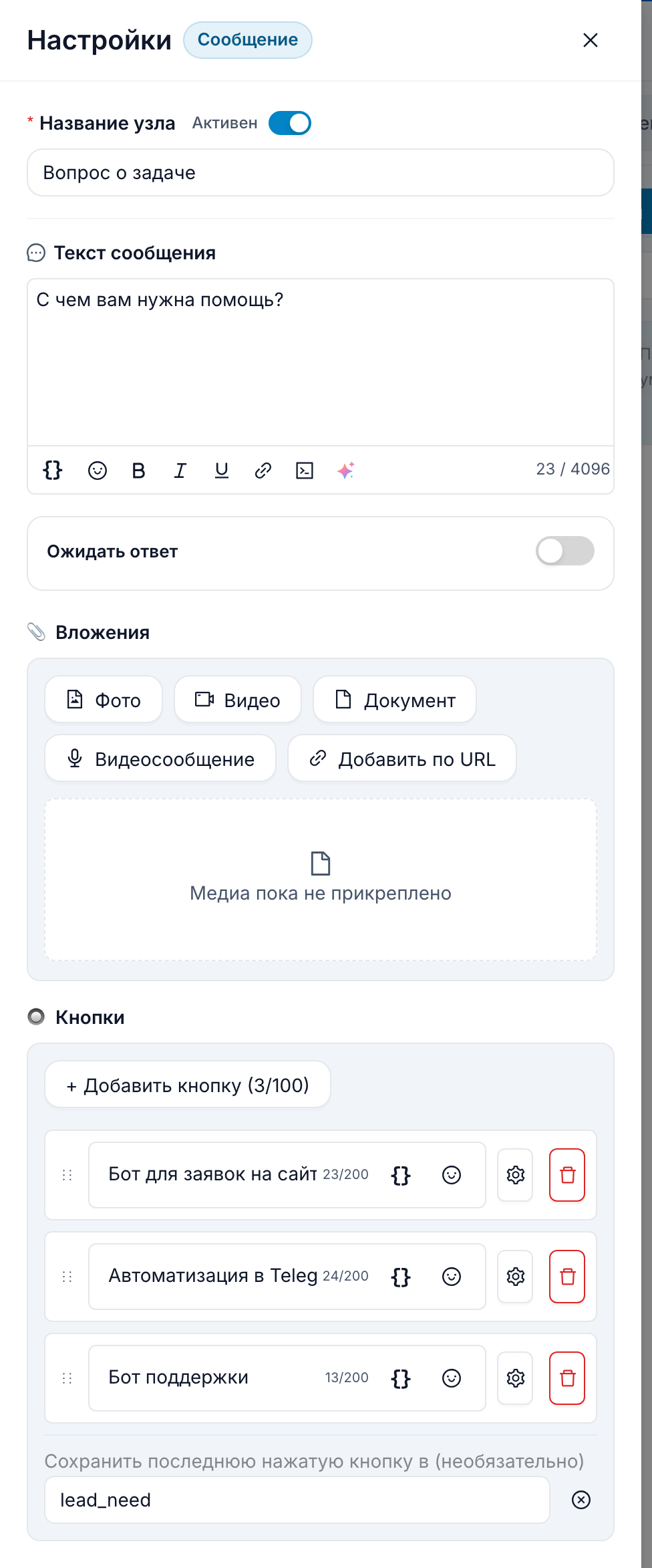The image size is (652, 1568).
Task: Open settings gear for Автоматизация button
Action: [515, 1277]
